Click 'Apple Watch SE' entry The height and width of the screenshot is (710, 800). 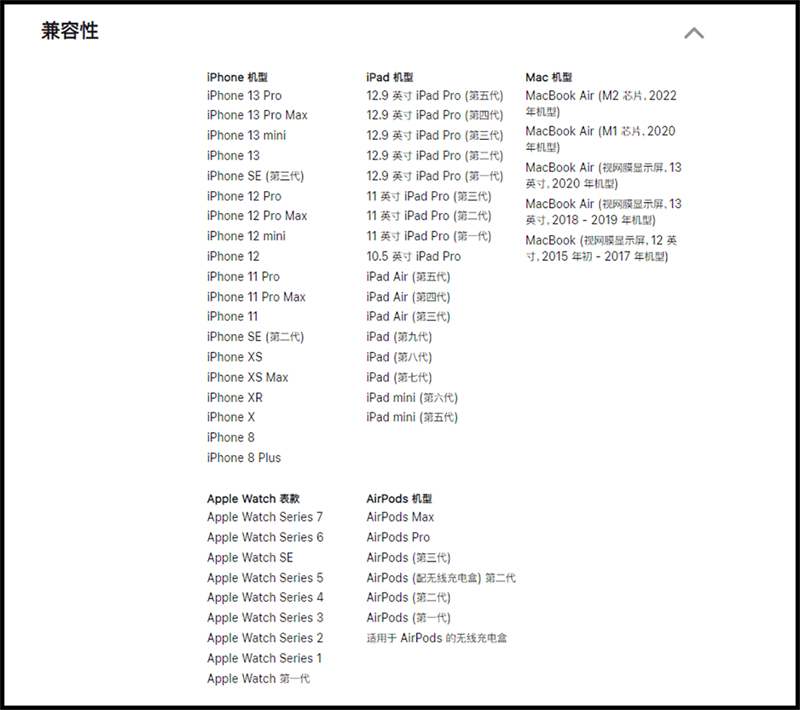[250, 557]
